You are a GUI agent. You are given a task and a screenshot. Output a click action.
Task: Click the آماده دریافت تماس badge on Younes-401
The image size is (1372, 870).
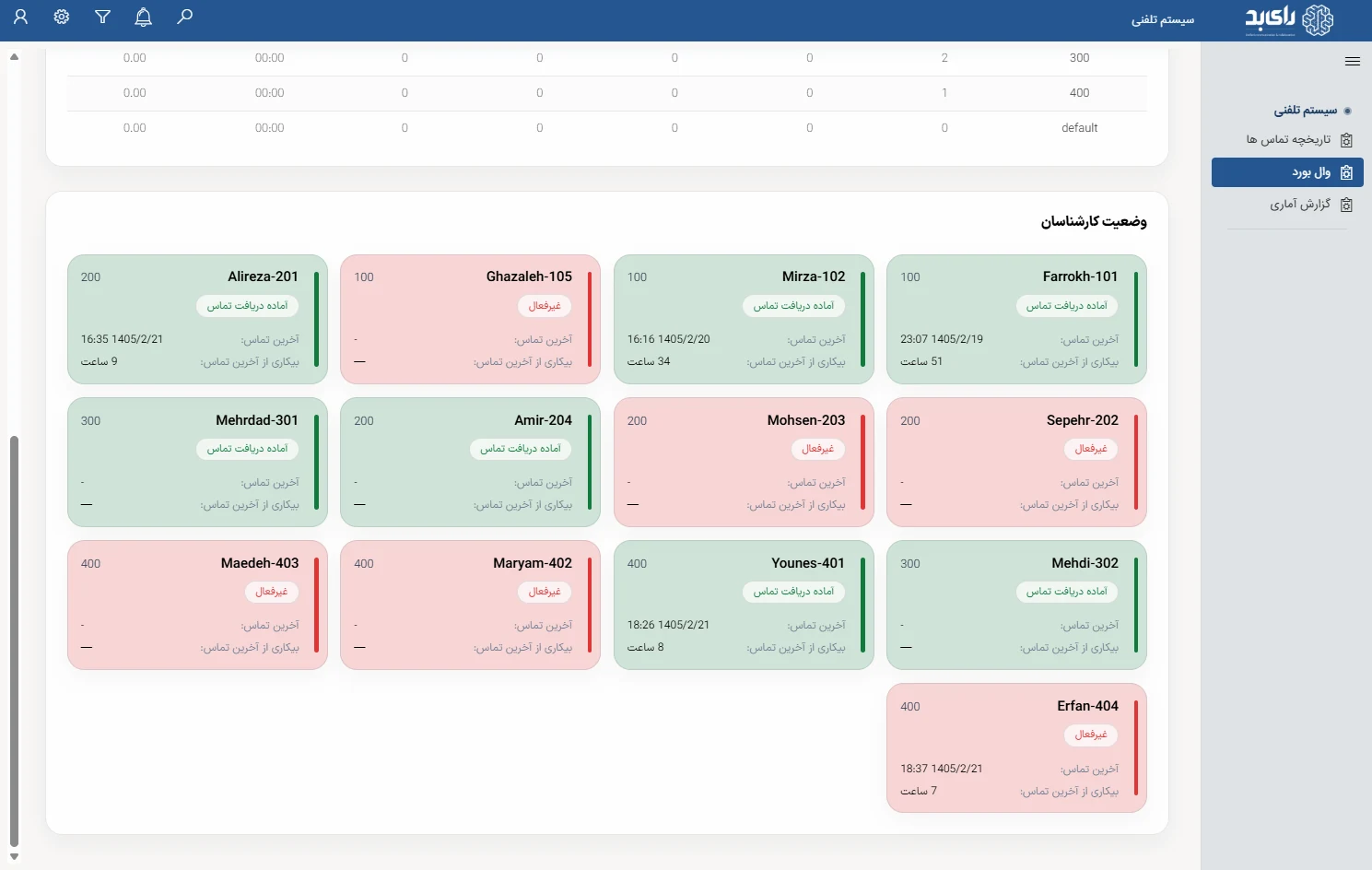[793, 592]
